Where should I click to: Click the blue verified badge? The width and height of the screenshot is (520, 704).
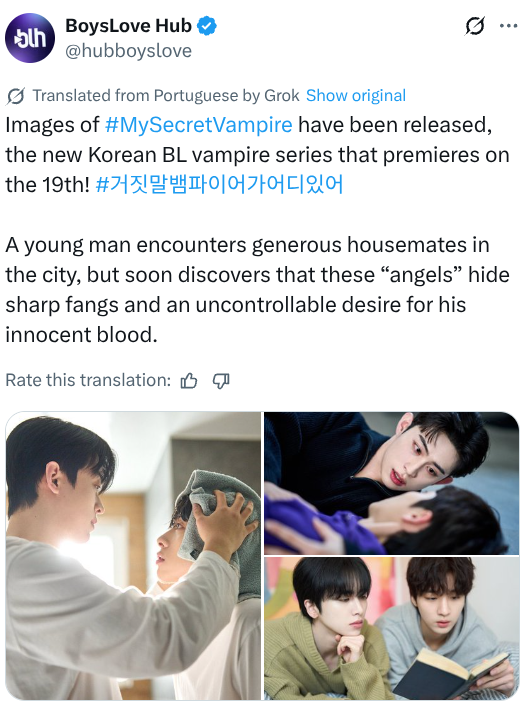pos(207,26)
